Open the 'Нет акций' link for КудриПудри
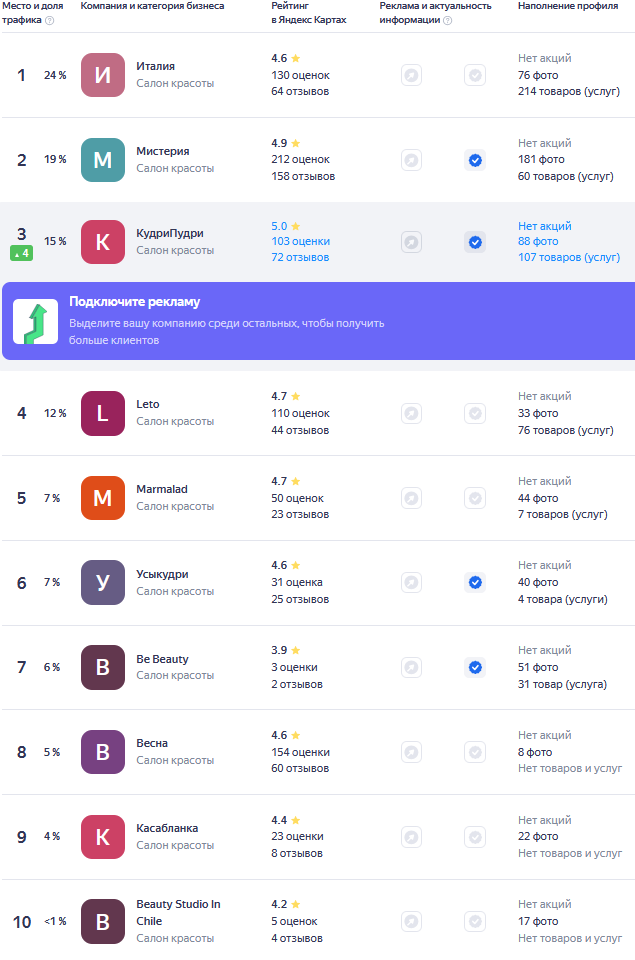The width and height of the screenshot is (635, 960). coord(544,226)
